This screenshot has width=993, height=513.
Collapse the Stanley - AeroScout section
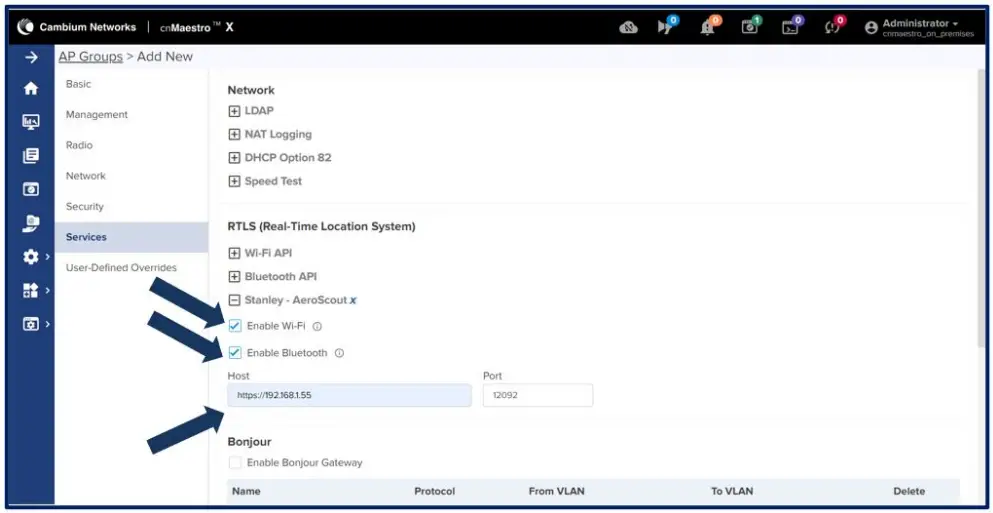tap(234, 300)
